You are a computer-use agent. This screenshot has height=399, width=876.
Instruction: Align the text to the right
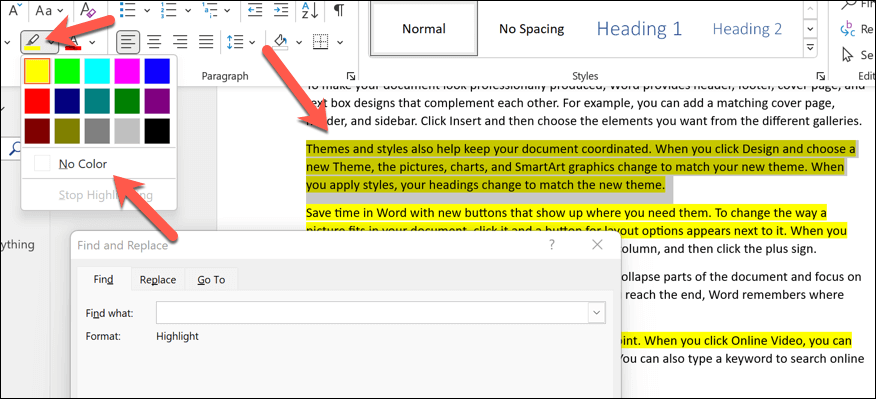click(x=180, y=41)
